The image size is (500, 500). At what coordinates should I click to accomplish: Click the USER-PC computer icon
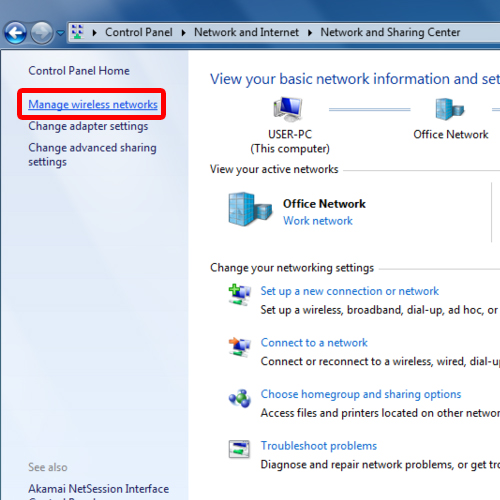288,109
